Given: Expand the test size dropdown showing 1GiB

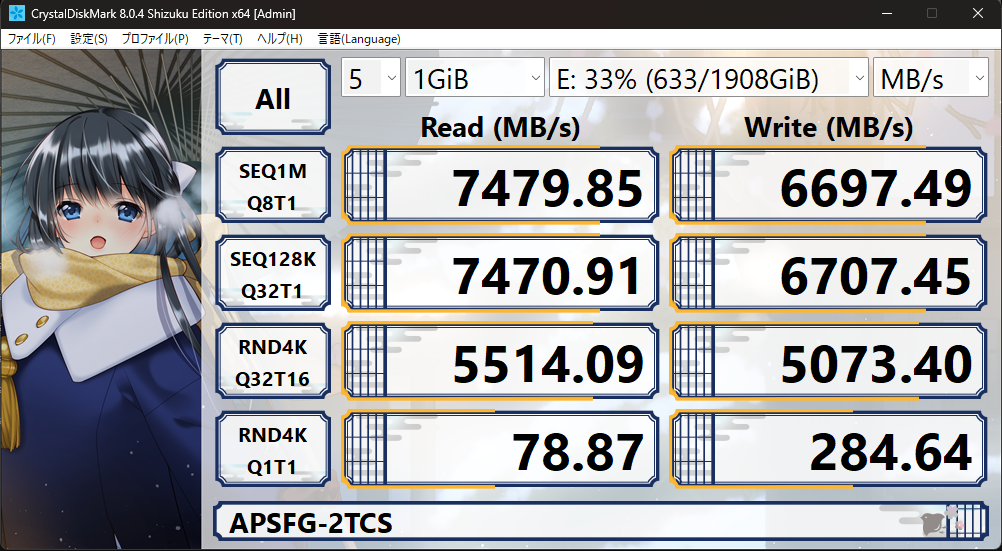Looking at the screenshot, I should click(475, 78).
